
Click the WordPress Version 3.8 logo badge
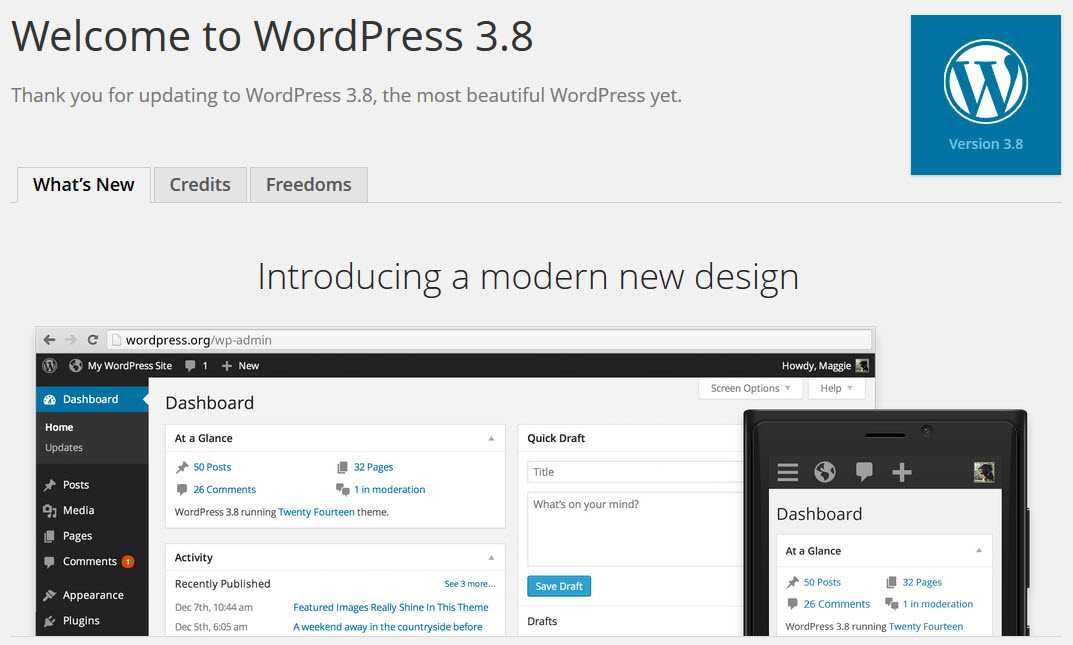(x=985, y=95)
